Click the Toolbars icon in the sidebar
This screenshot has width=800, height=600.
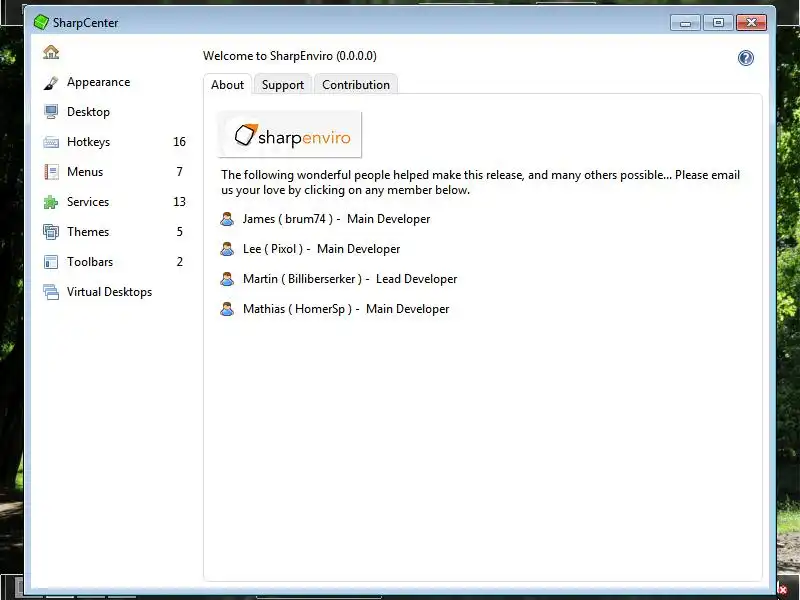pos(51,262)
